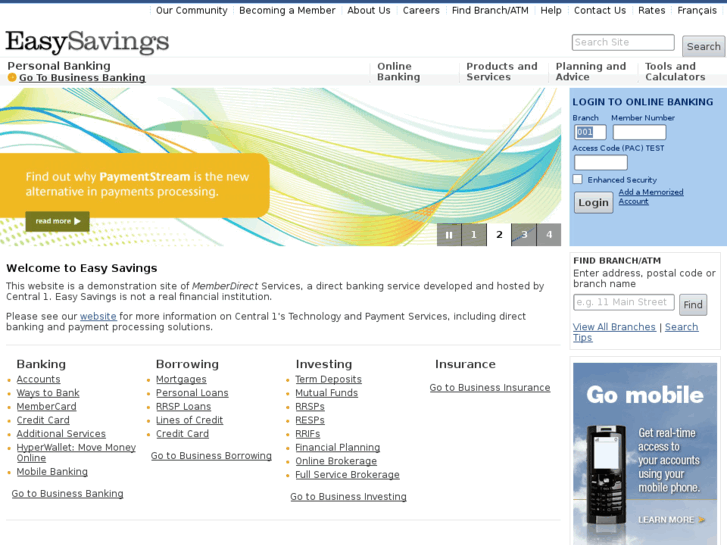Screen dimensions: 727x545
Task: Open the Financial Planning link
Action: [x=338, y=448]
